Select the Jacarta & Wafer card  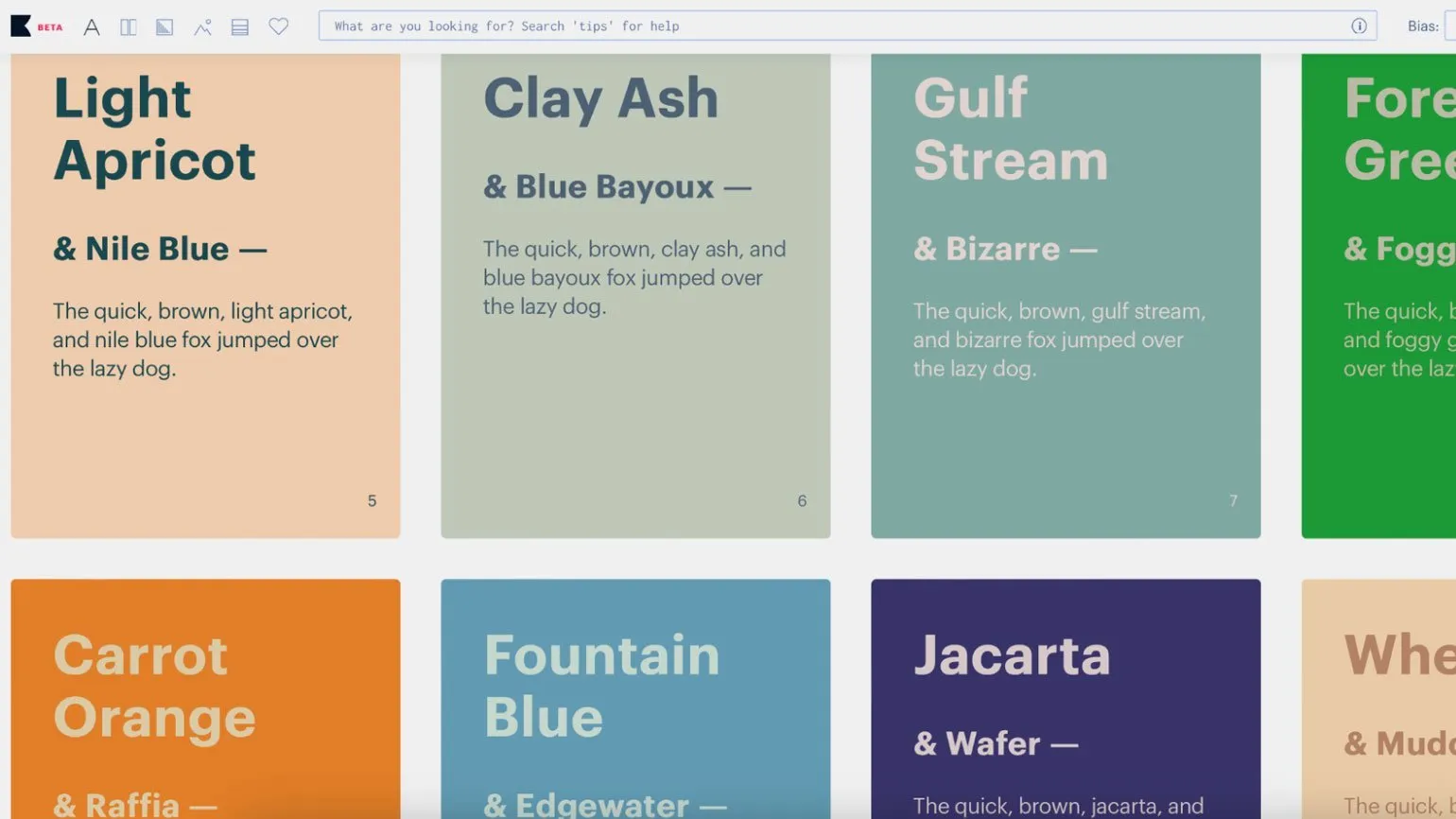(1066, 698)
